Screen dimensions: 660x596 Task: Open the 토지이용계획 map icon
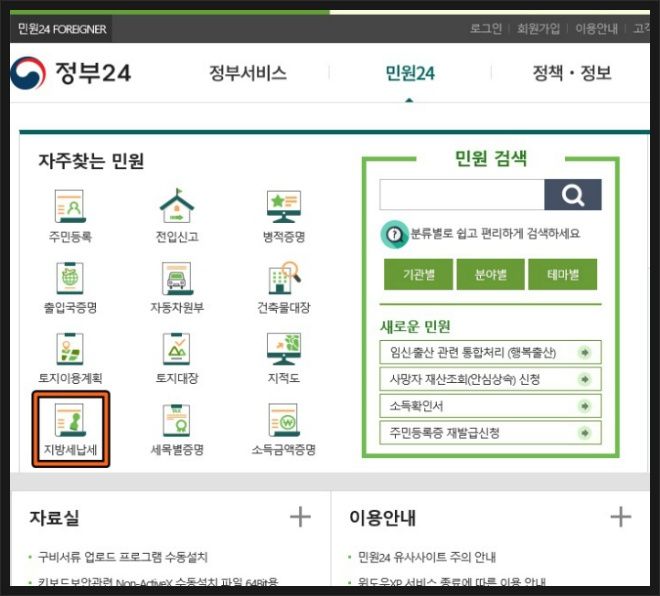pos(70,349)
